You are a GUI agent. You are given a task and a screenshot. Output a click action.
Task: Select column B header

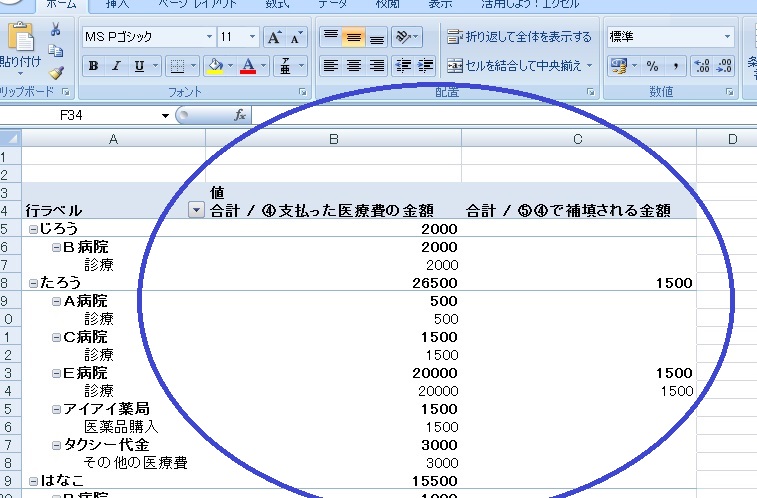coord(334,139)
